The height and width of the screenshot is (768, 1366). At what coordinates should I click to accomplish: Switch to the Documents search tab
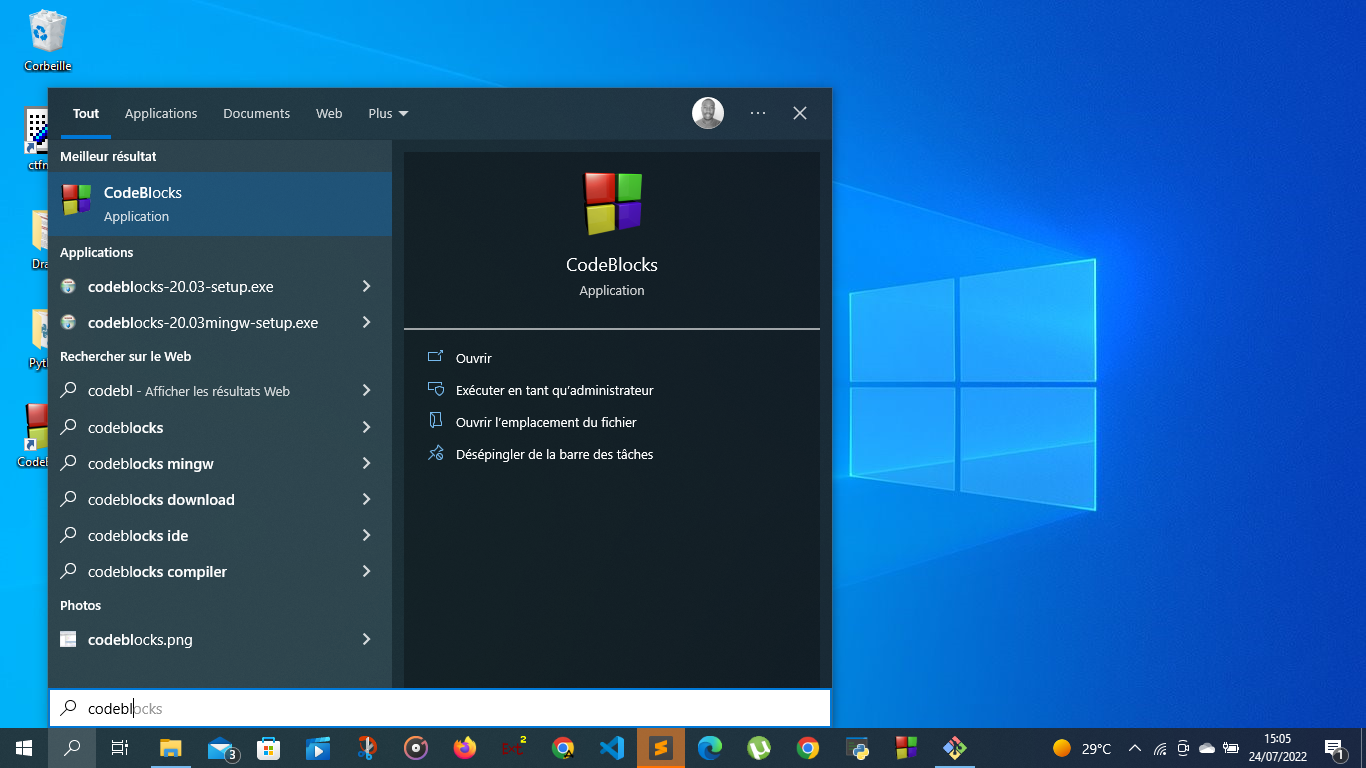click(256, 113)
